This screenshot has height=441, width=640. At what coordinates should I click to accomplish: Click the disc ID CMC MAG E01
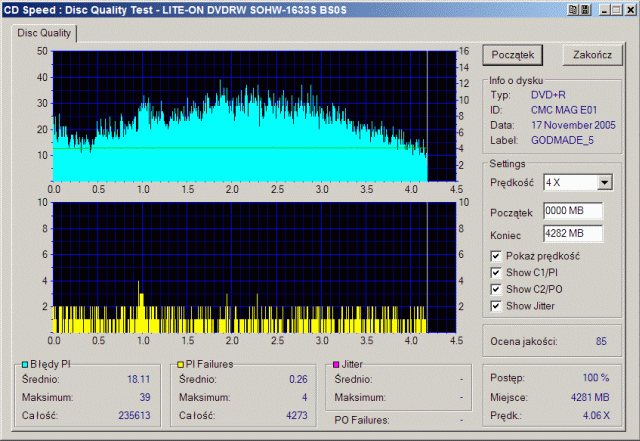(x=564, y=110)
